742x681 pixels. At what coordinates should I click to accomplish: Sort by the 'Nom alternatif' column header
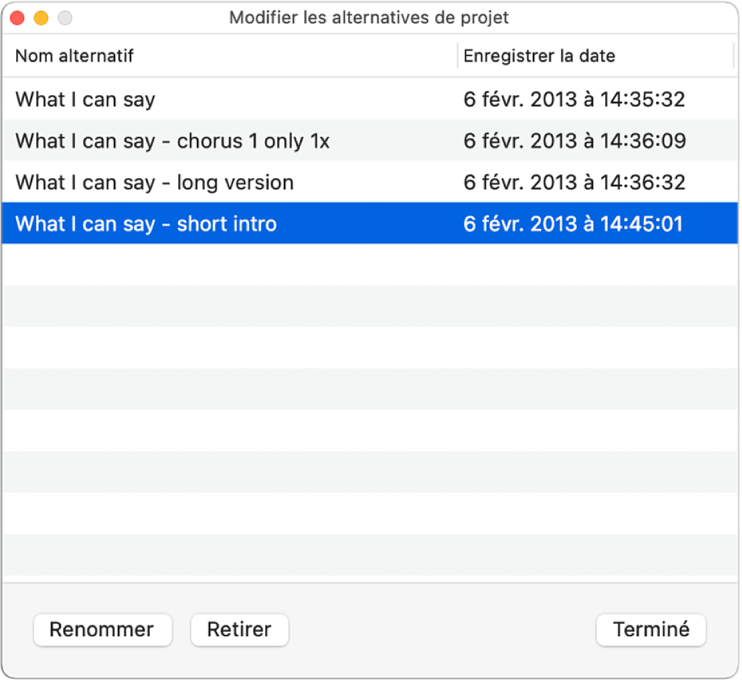point(230,56)
